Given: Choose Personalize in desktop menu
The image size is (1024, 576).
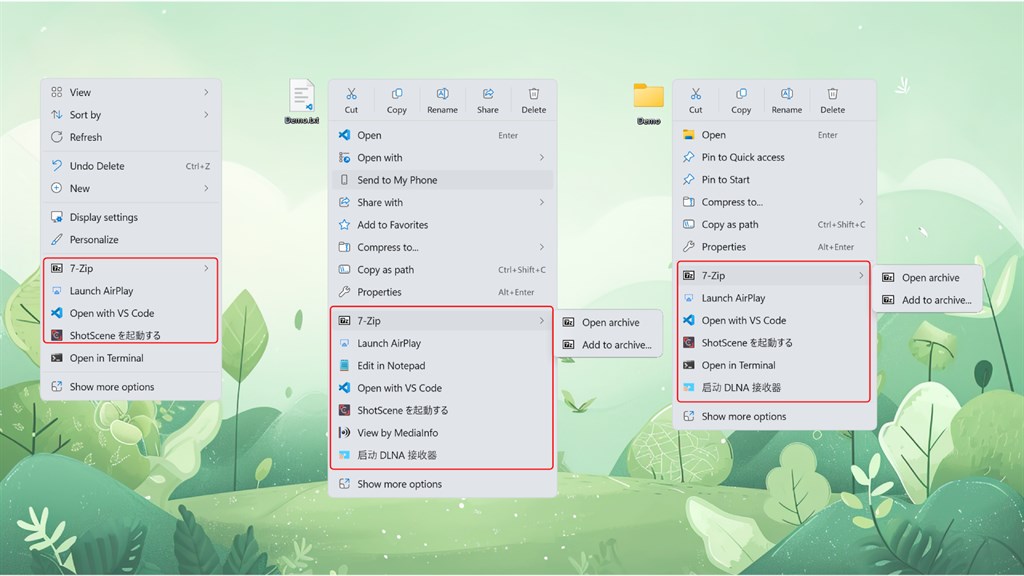Looking at the screenshot, I should coord(131,240).
